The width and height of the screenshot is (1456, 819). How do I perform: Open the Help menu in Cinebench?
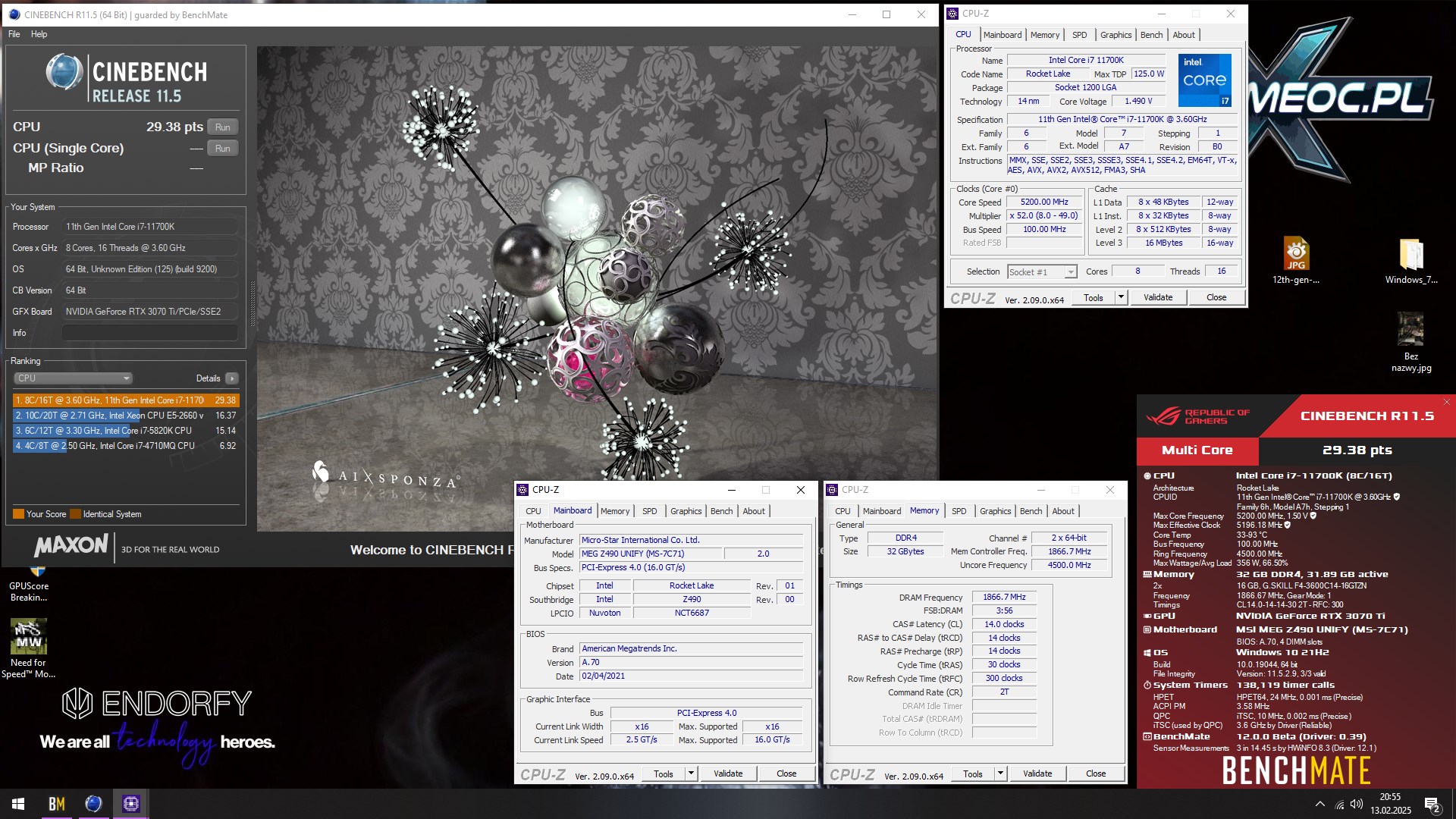39,34
